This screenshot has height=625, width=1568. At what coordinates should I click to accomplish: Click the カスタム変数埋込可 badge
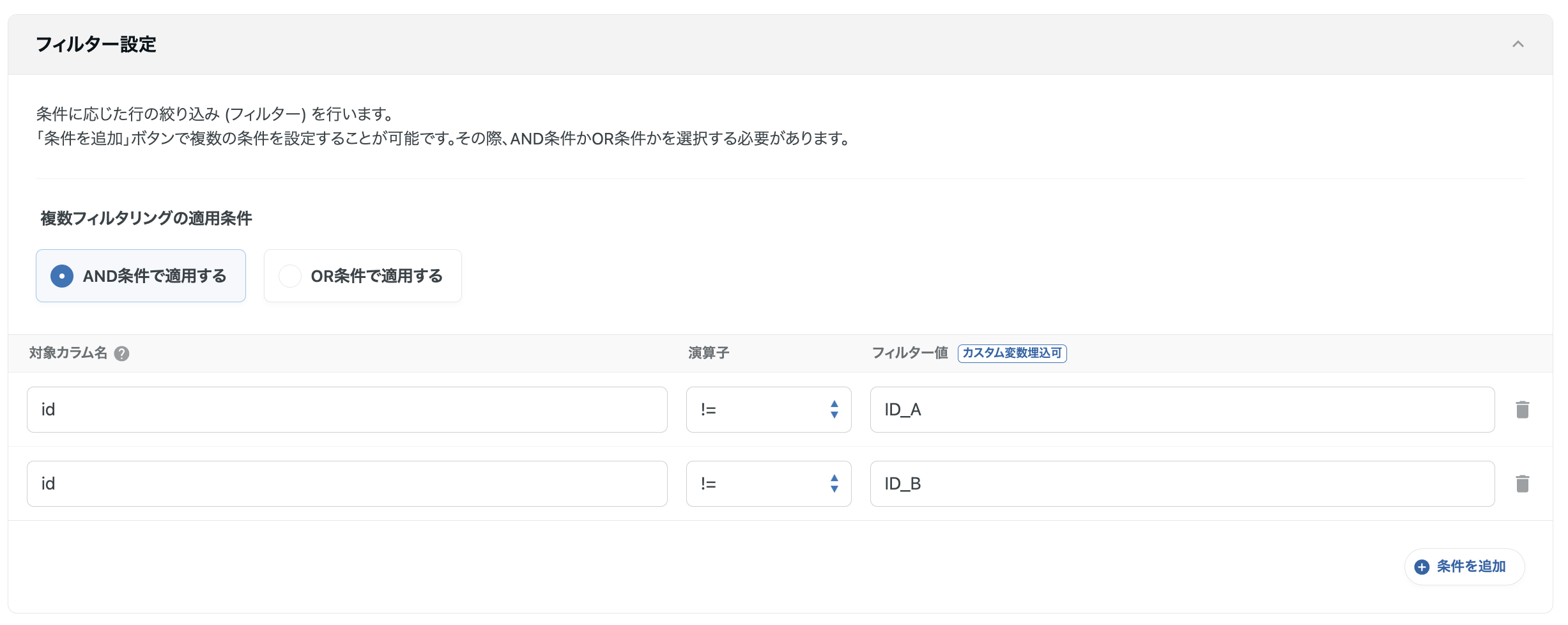click(x=1012, y=353)
